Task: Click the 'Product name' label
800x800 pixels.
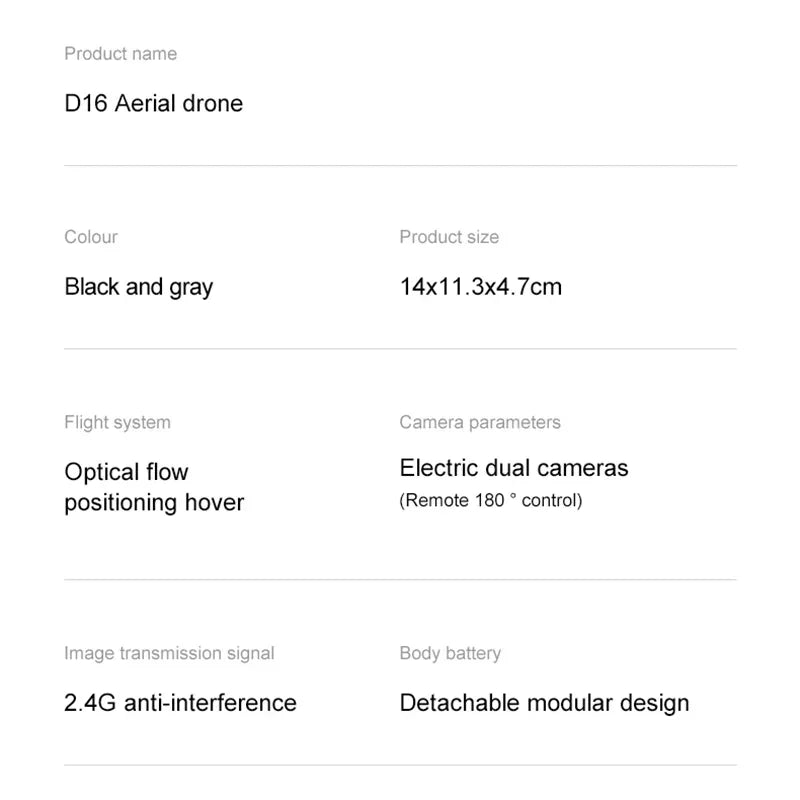Action: tap(120, 54)
